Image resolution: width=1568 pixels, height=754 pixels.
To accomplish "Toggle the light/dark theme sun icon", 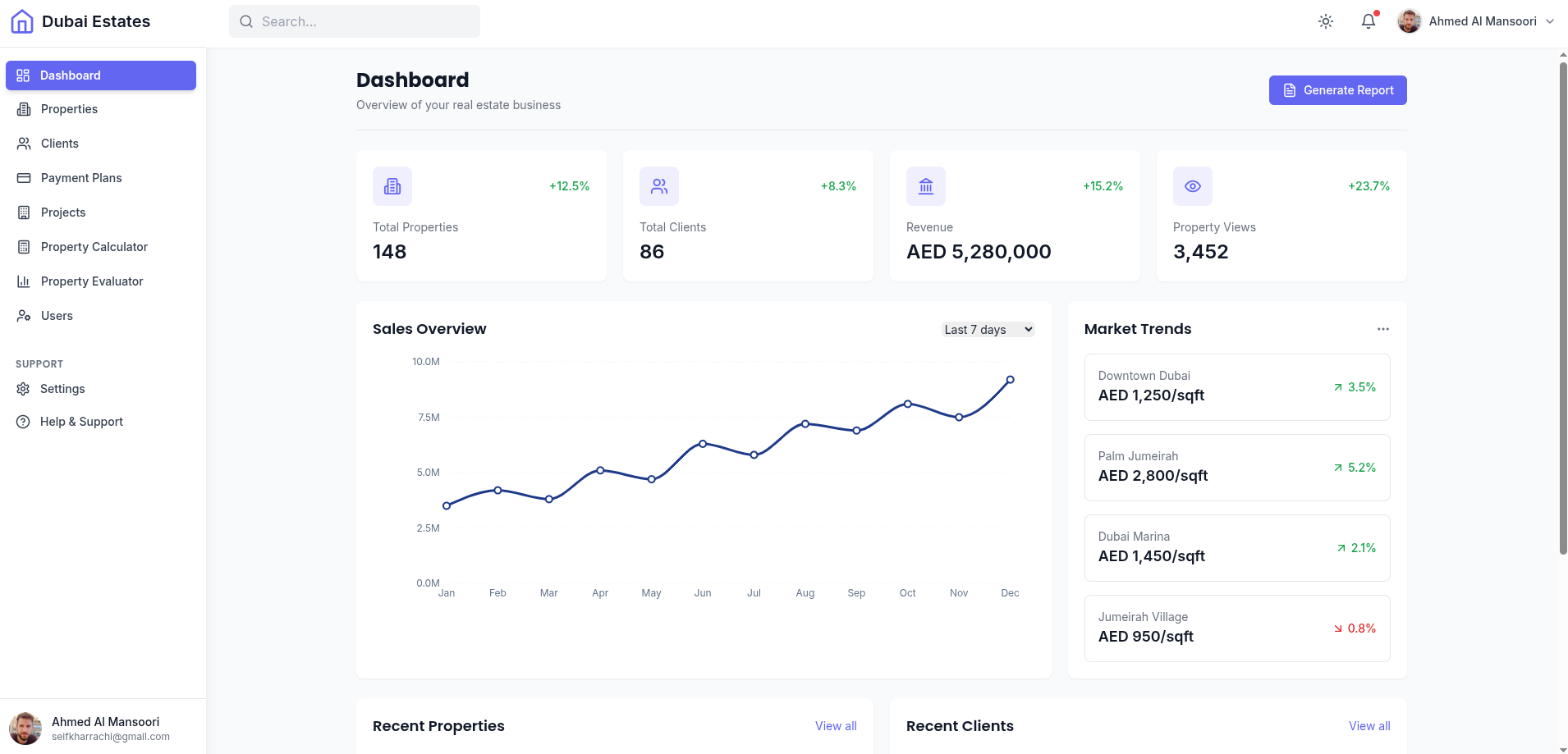I will pos(1326,21).
